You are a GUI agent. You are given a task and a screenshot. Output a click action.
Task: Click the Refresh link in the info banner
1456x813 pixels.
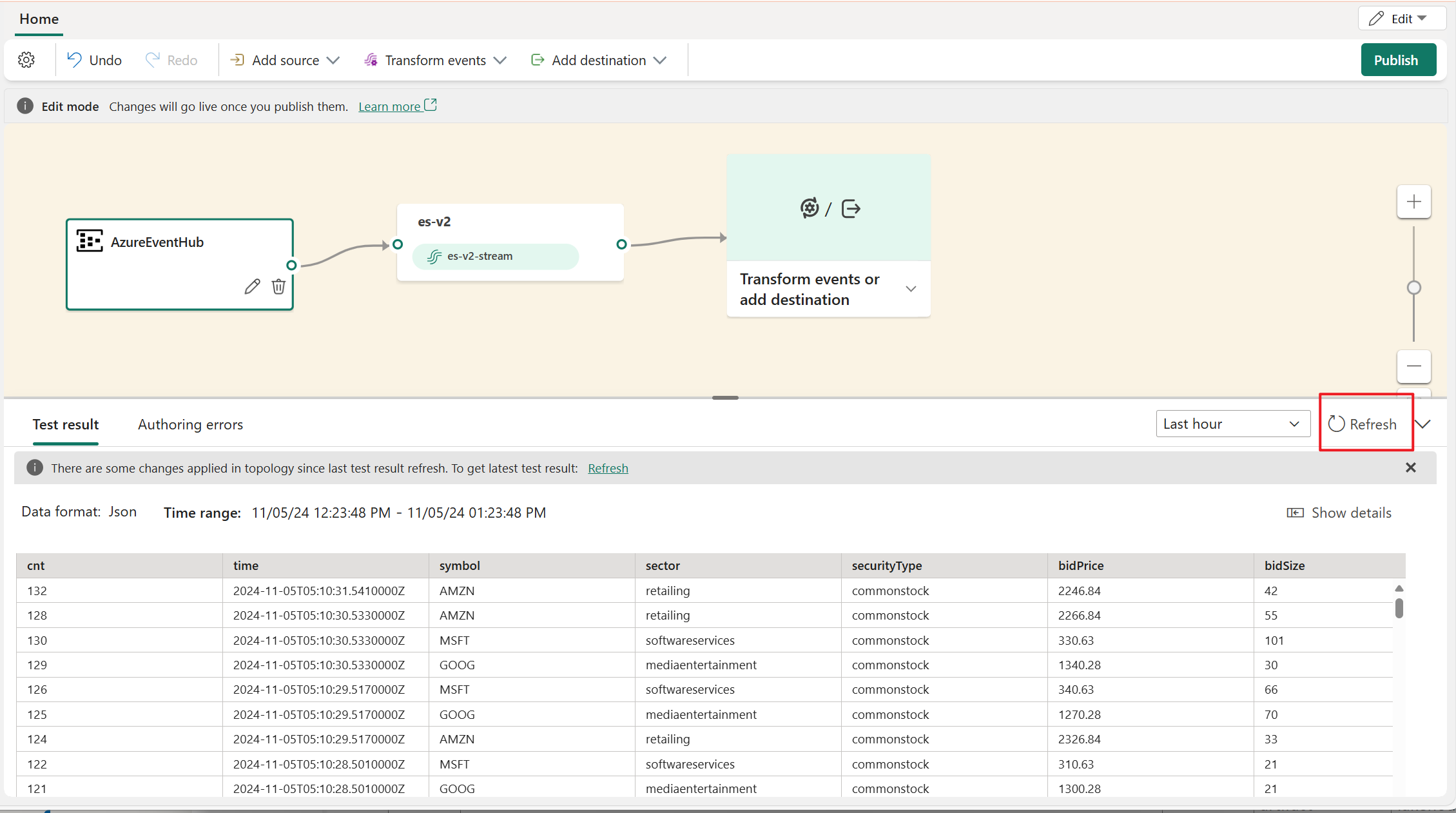click(608, 468)
